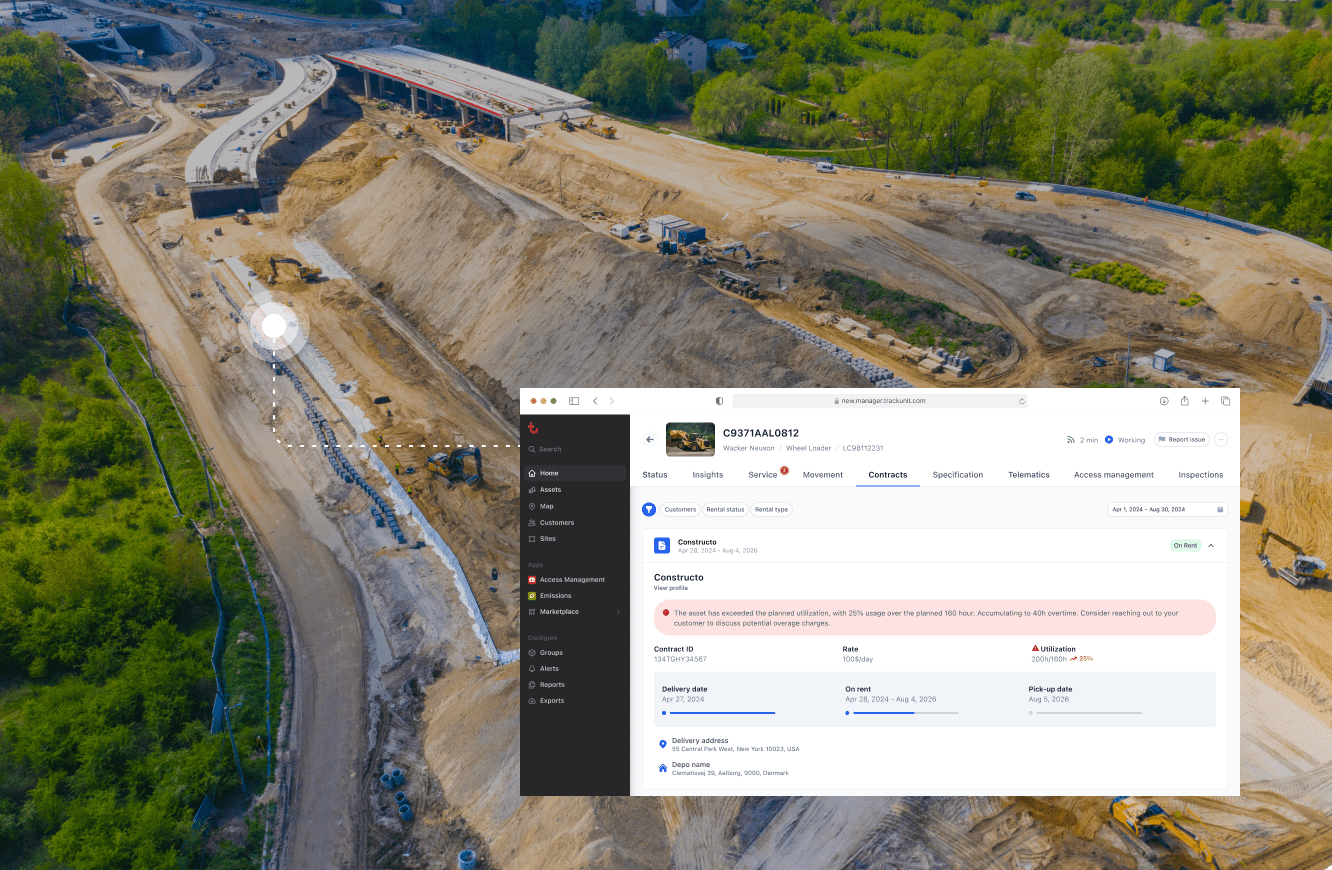Click the Customers icon in sidebar
The width and height of the screenshot is (1332, 870).
click(532, 522)
